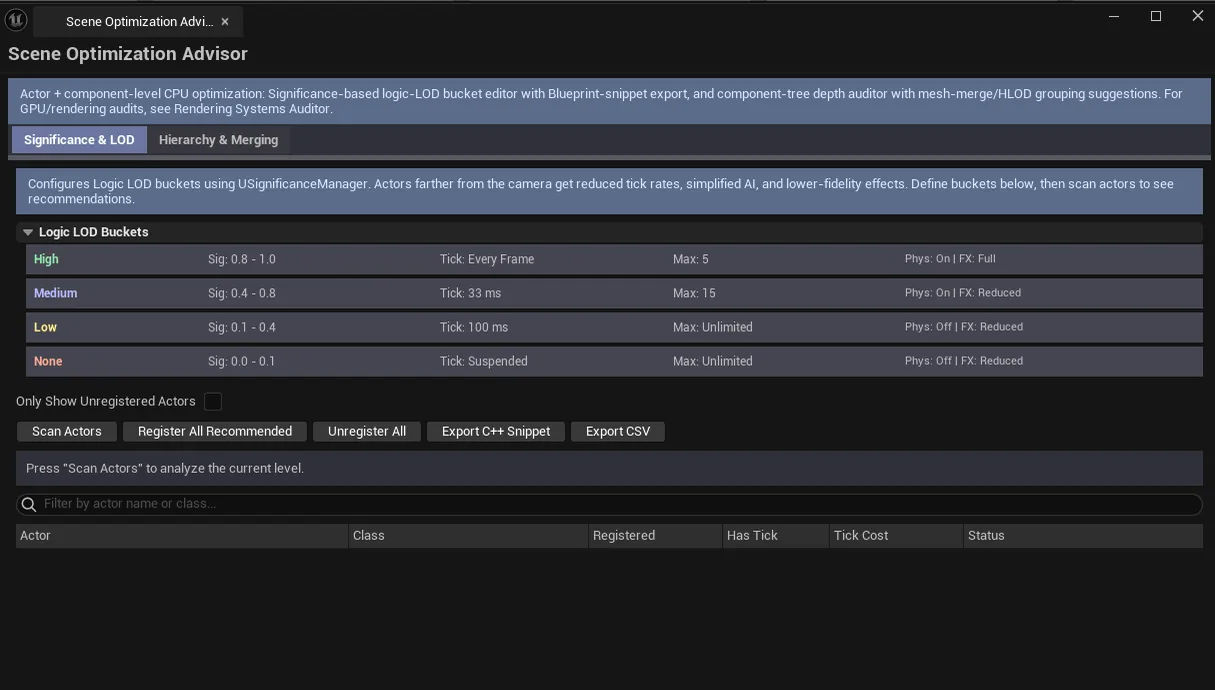Maximize the editor window
Screen dimensions: 1215x690
[1156, 16]
